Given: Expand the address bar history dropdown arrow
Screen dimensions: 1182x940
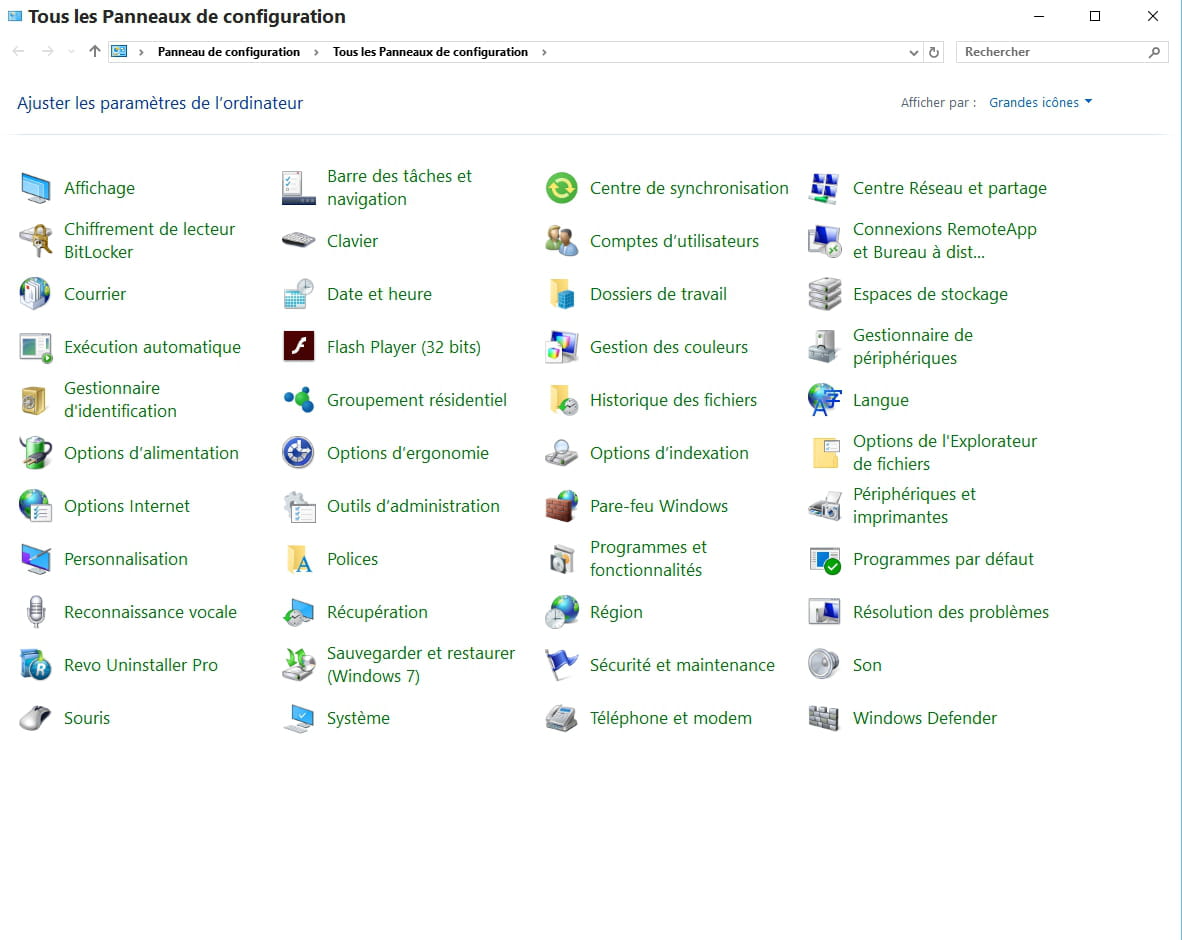Looking at the screenshot, I should pos(913,52).
